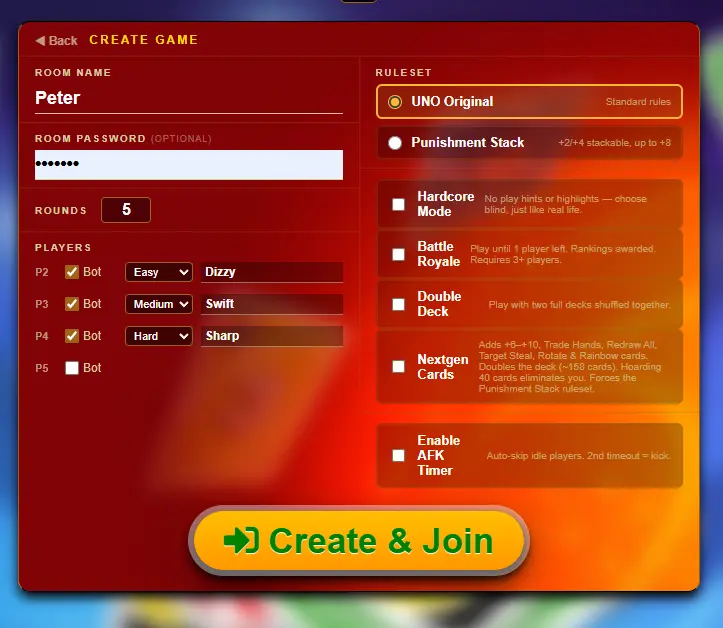Click the enter-door icon on Create & Join
Screen dimensions: 723x628
coord(241,540)
